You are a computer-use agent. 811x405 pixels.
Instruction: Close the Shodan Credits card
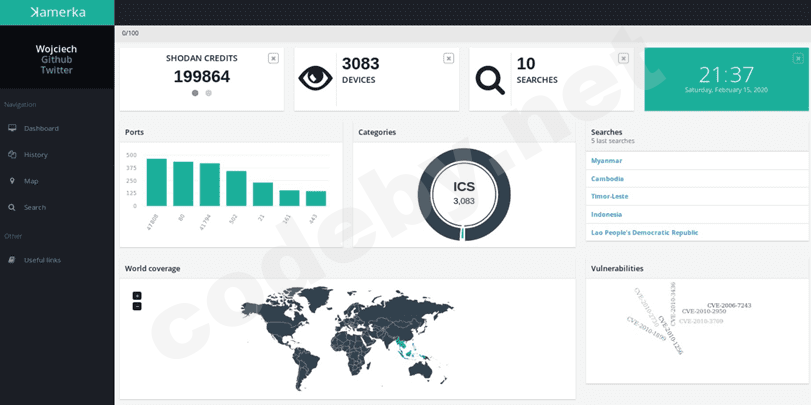(x=273, y=58)
